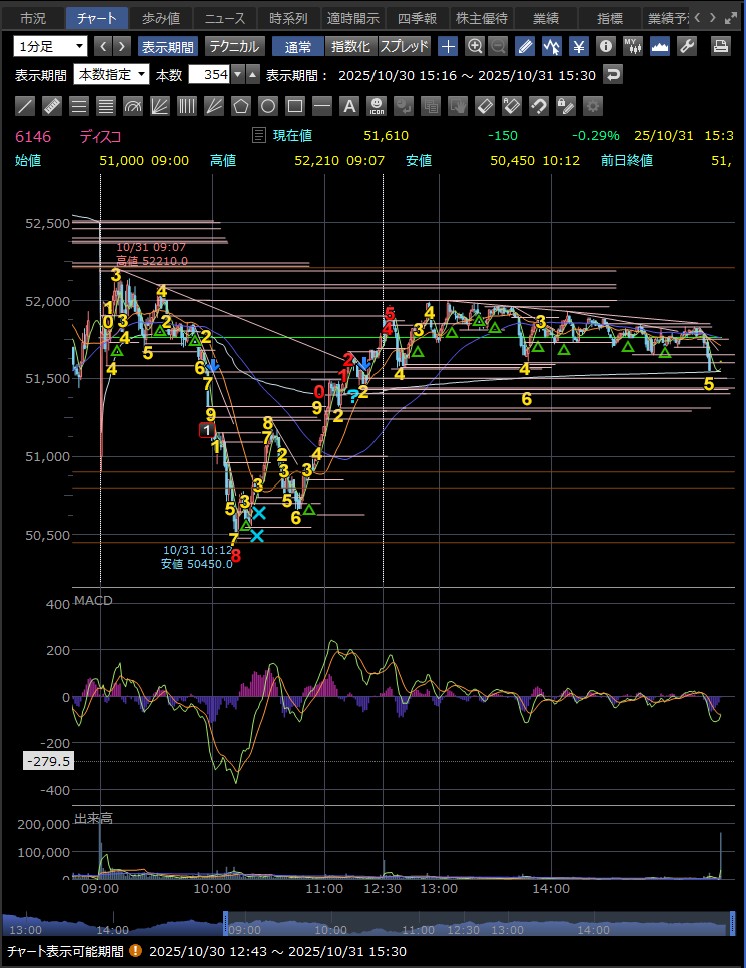Select the circle drawing tool
746x968 pixels.
[268, 105]
